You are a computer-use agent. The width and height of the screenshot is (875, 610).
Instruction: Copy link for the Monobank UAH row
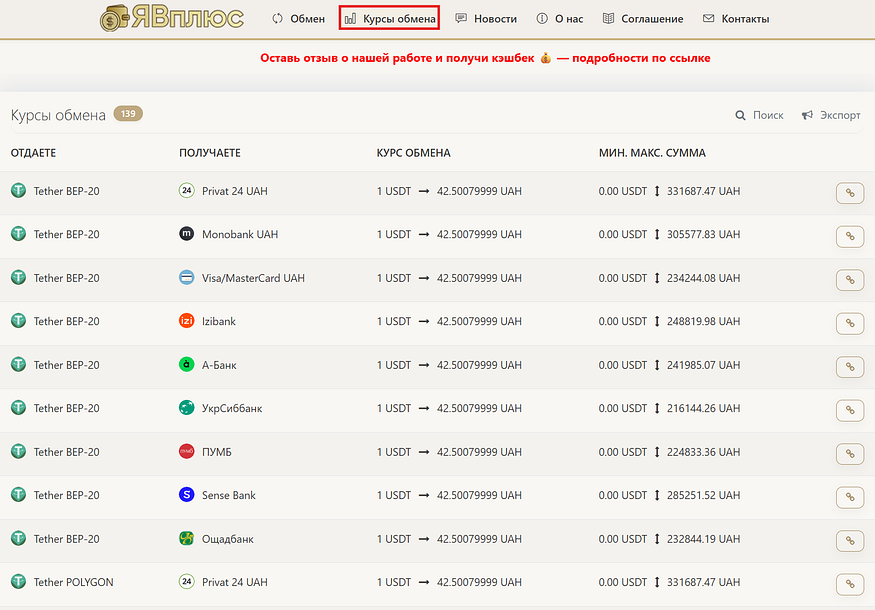(850, 237)
